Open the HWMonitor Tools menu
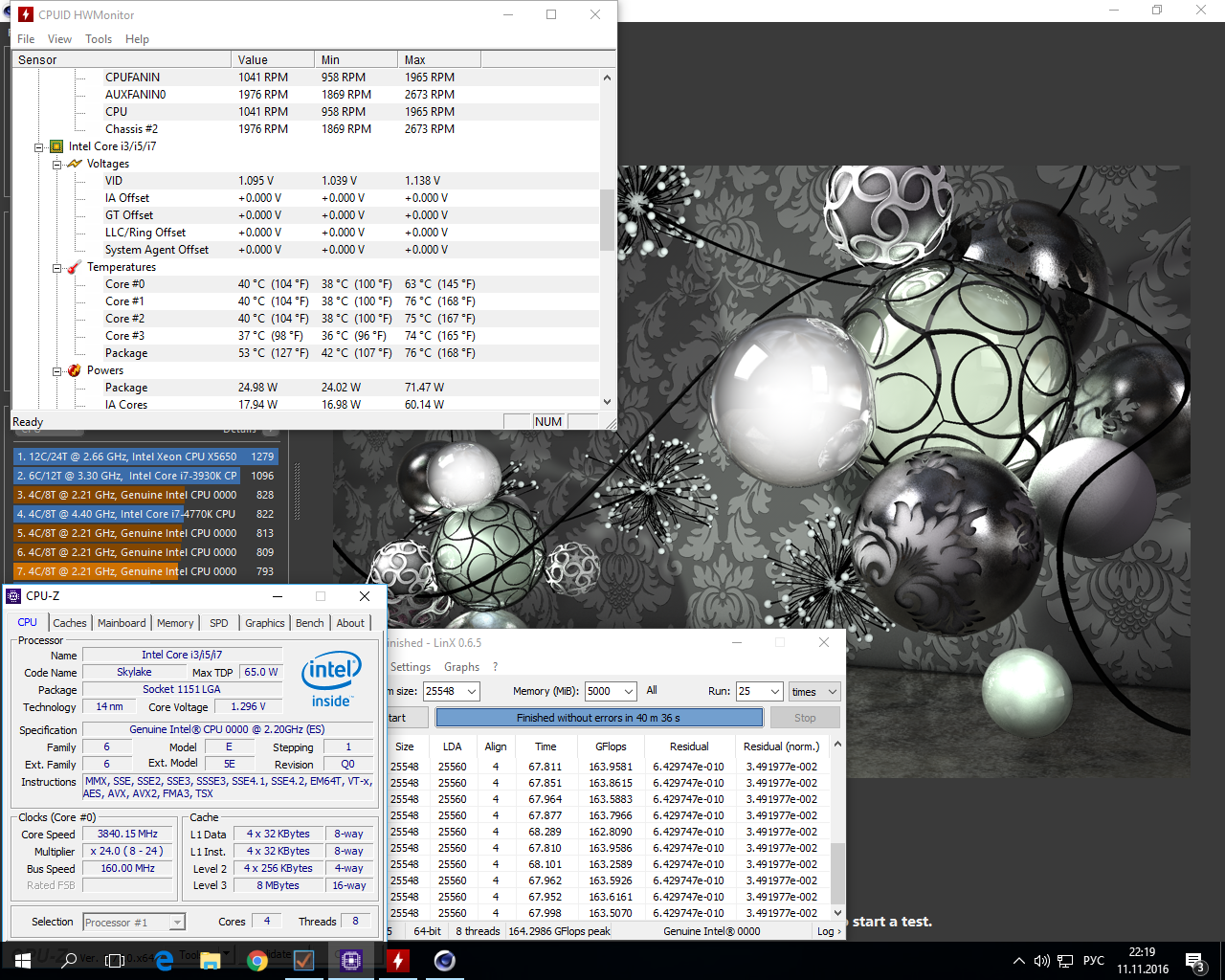The width and height of the screenshot is (1225, 980). [x=99, y=39]
